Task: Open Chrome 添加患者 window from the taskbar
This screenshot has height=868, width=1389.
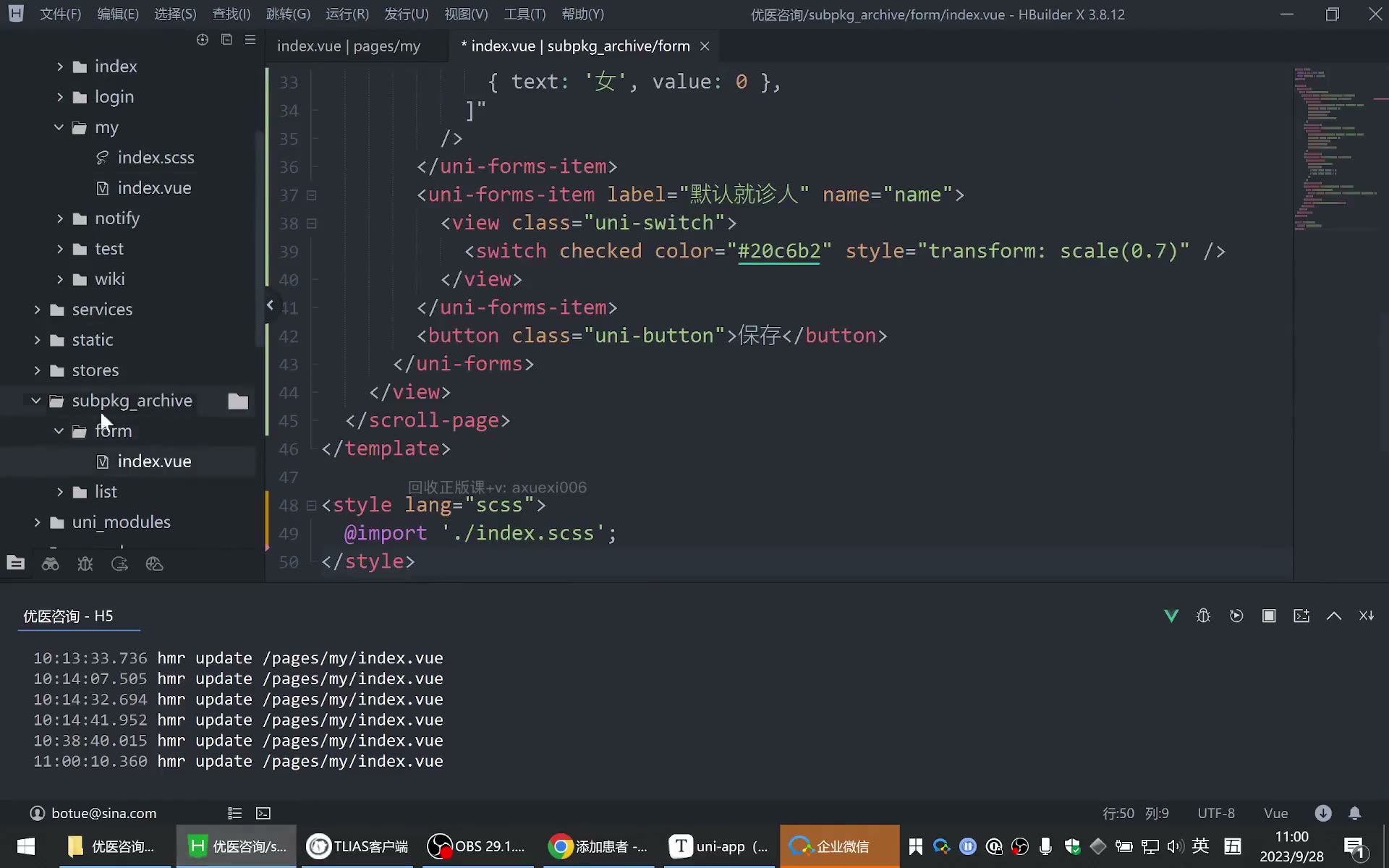Action: coord(598,846)
